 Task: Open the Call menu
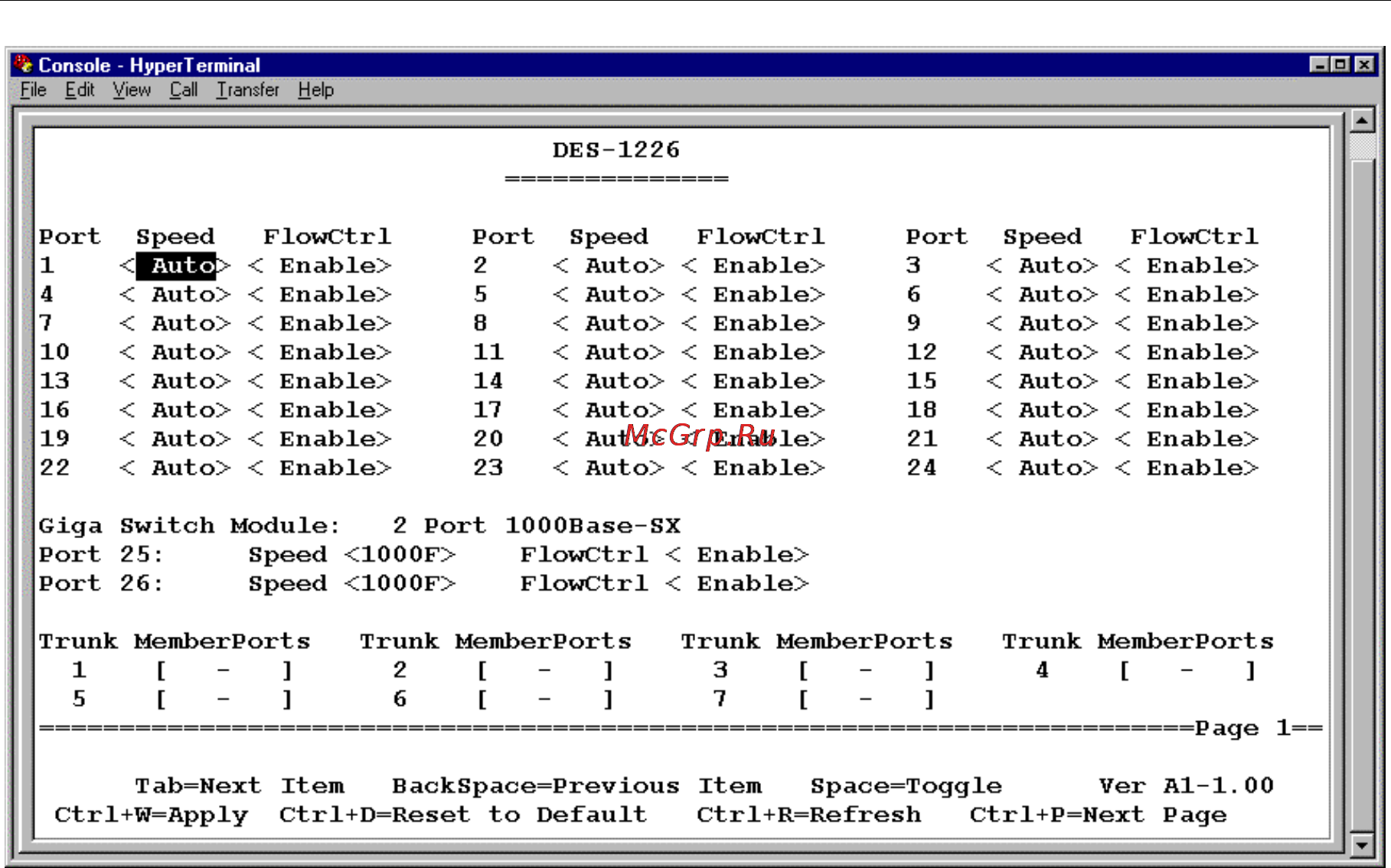coord(184,90)
